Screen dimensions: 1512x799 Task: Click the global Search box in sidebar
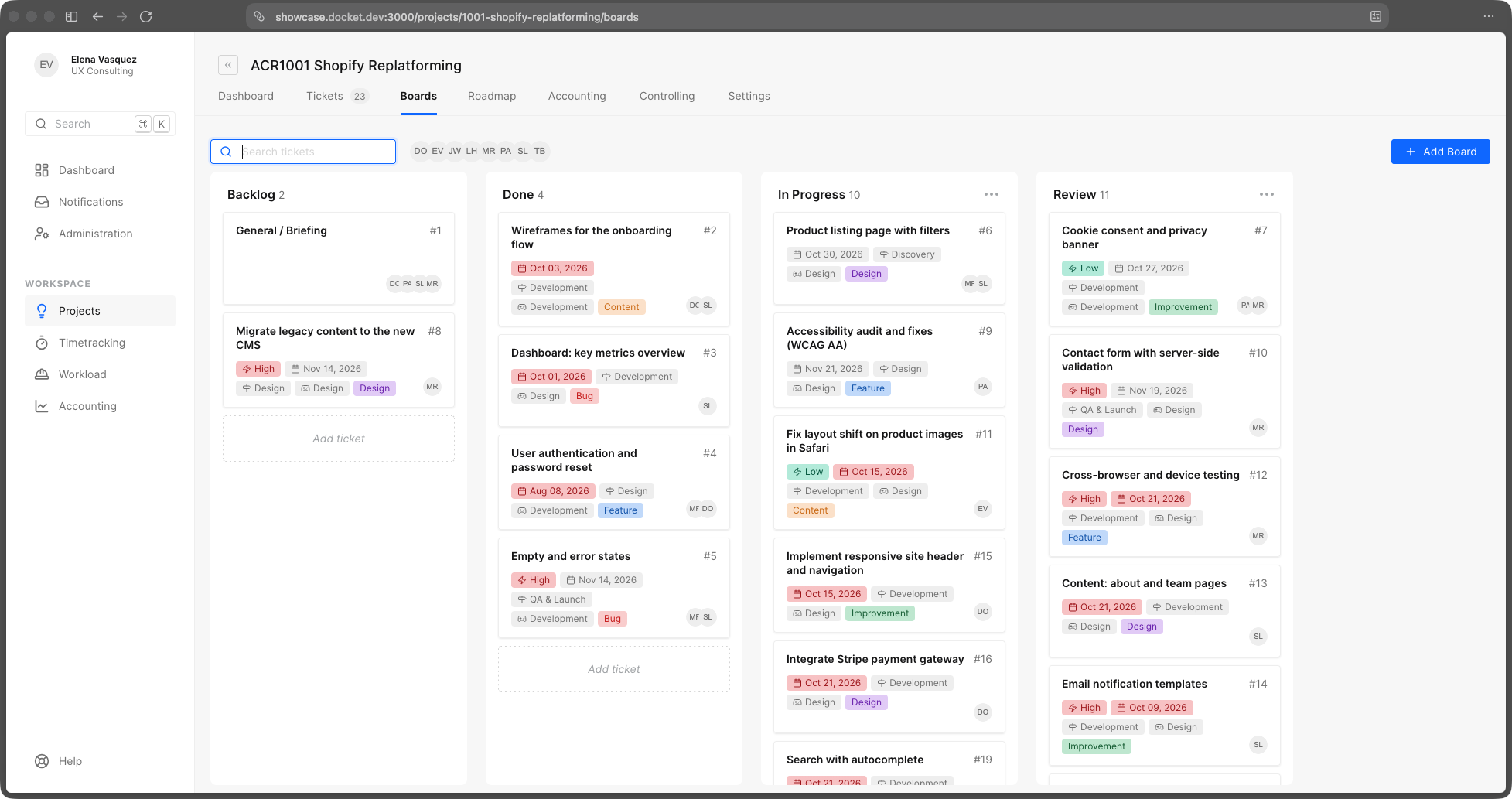(x=100, y=124)
